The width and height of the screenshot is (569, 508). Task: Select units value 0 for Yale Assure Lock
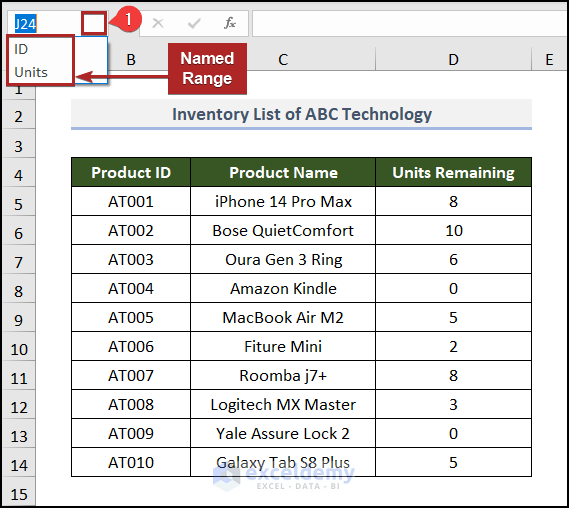click(453, 434)
